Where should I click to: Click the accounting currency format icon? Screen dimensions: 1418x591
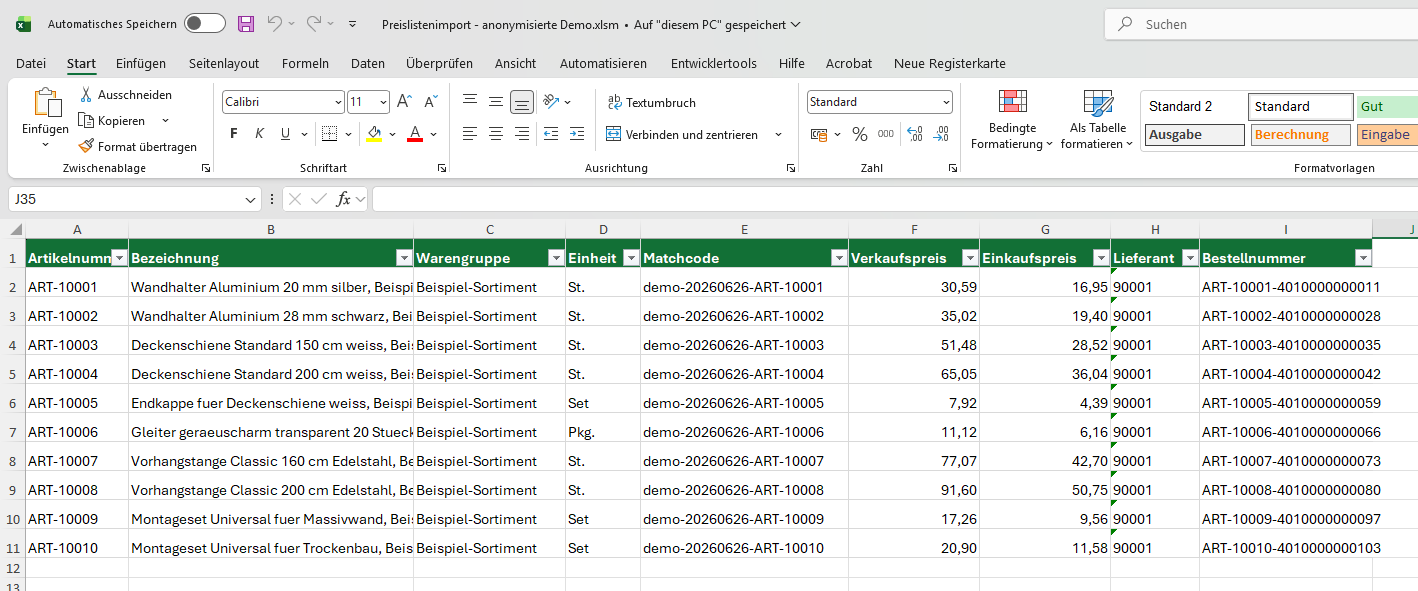tap(819, 134)
